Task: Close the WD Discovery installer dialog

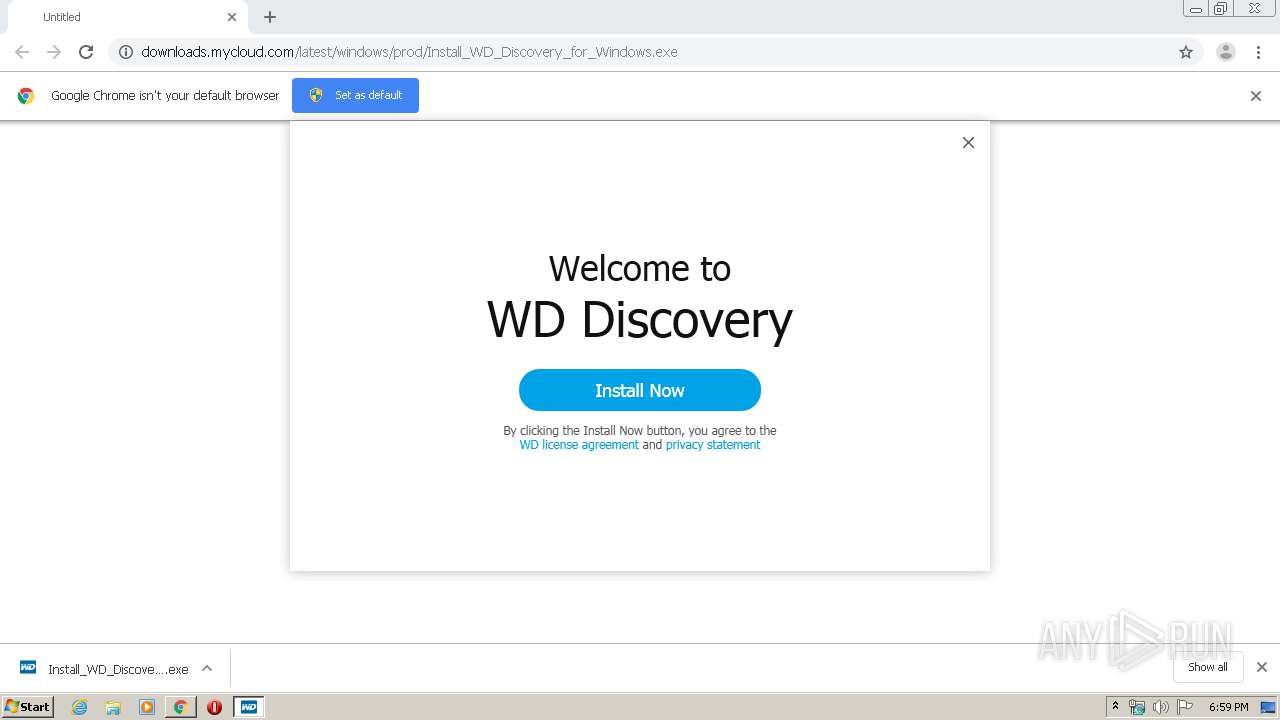Action: tap(968, 143)
